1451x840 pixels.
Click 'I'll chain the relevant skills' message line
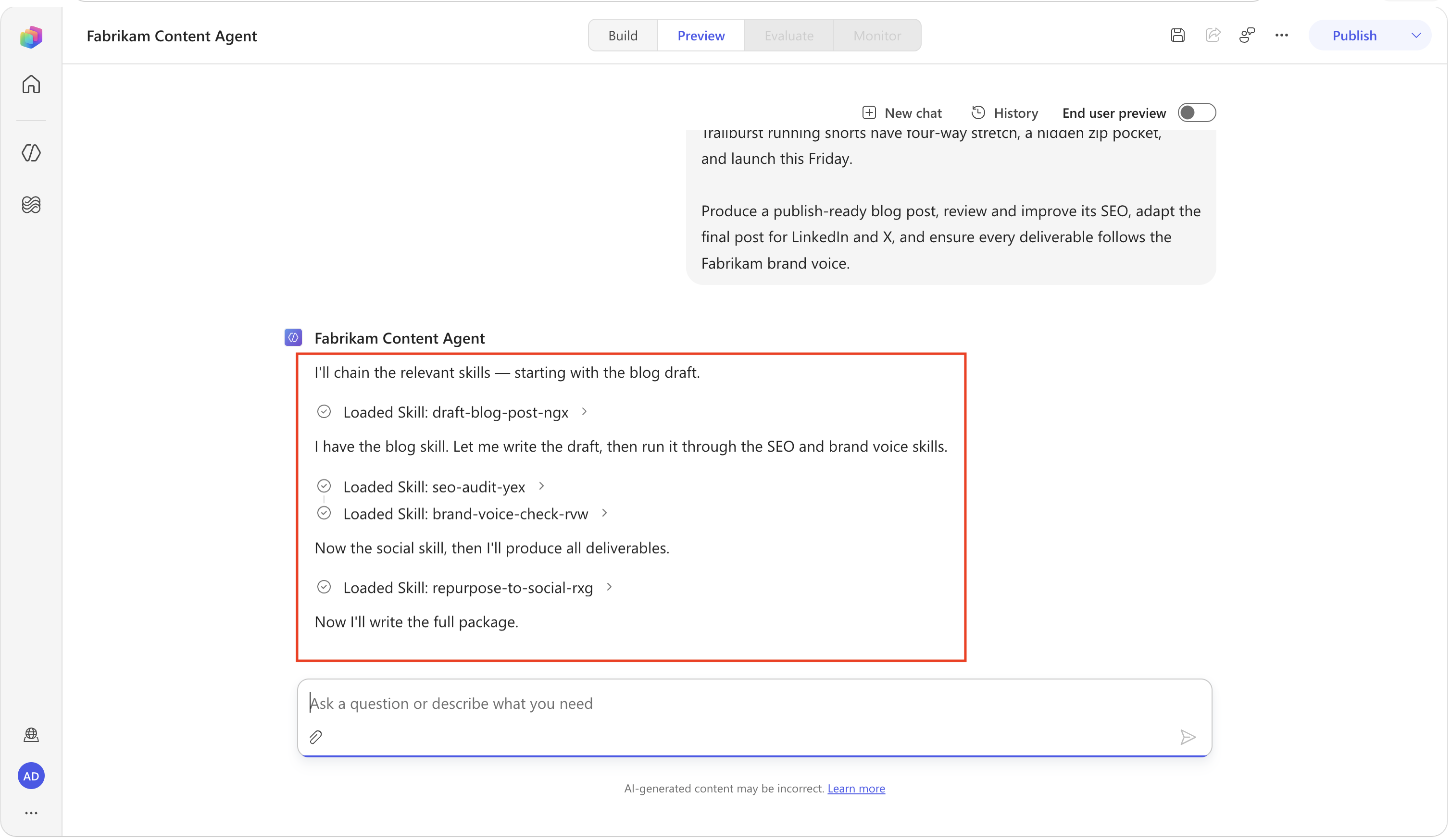tap(507, 373)
